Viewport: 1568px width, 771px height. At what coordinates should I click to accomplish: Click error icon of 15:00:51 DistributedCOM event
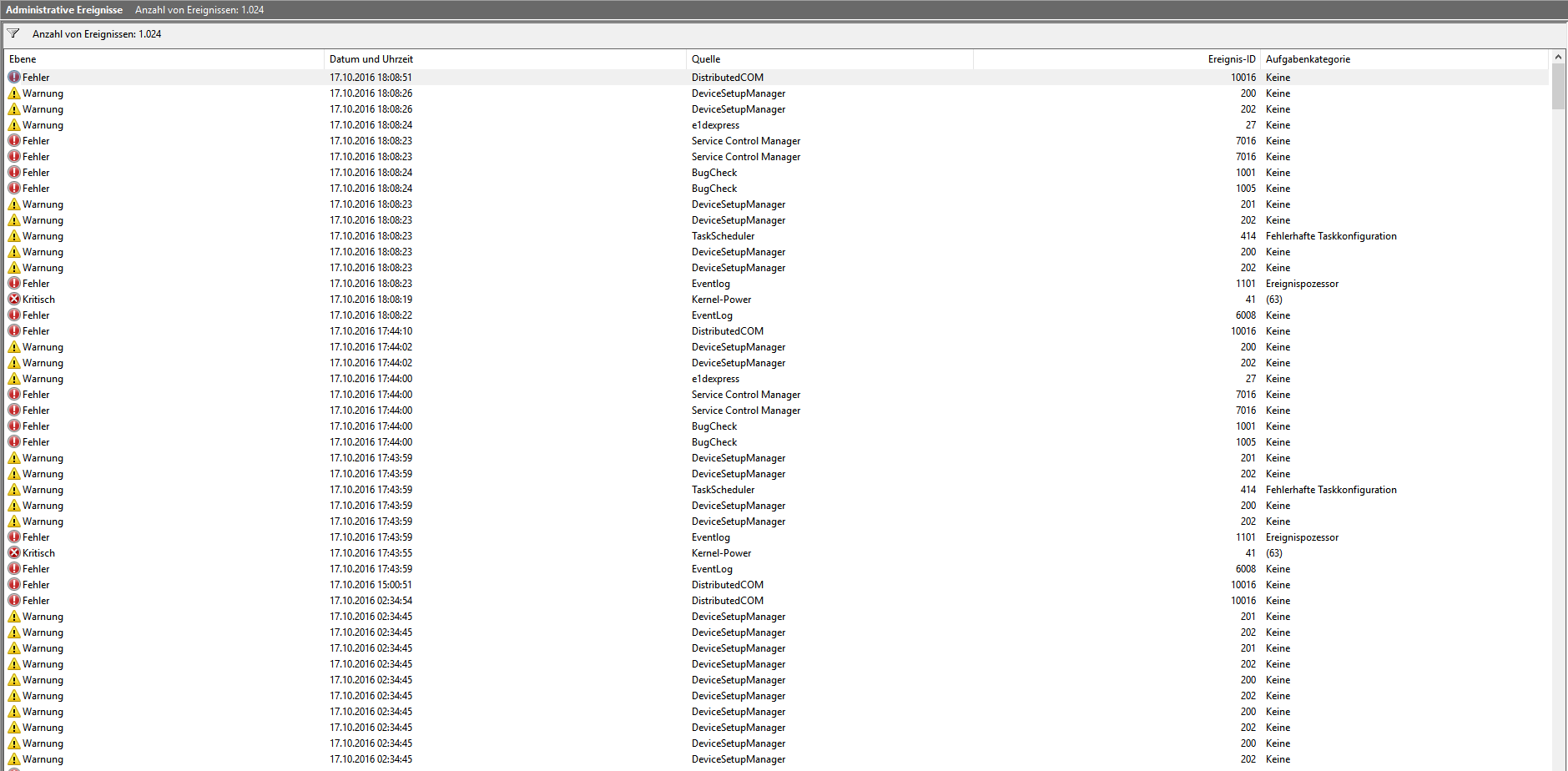[x=14, y=584]
